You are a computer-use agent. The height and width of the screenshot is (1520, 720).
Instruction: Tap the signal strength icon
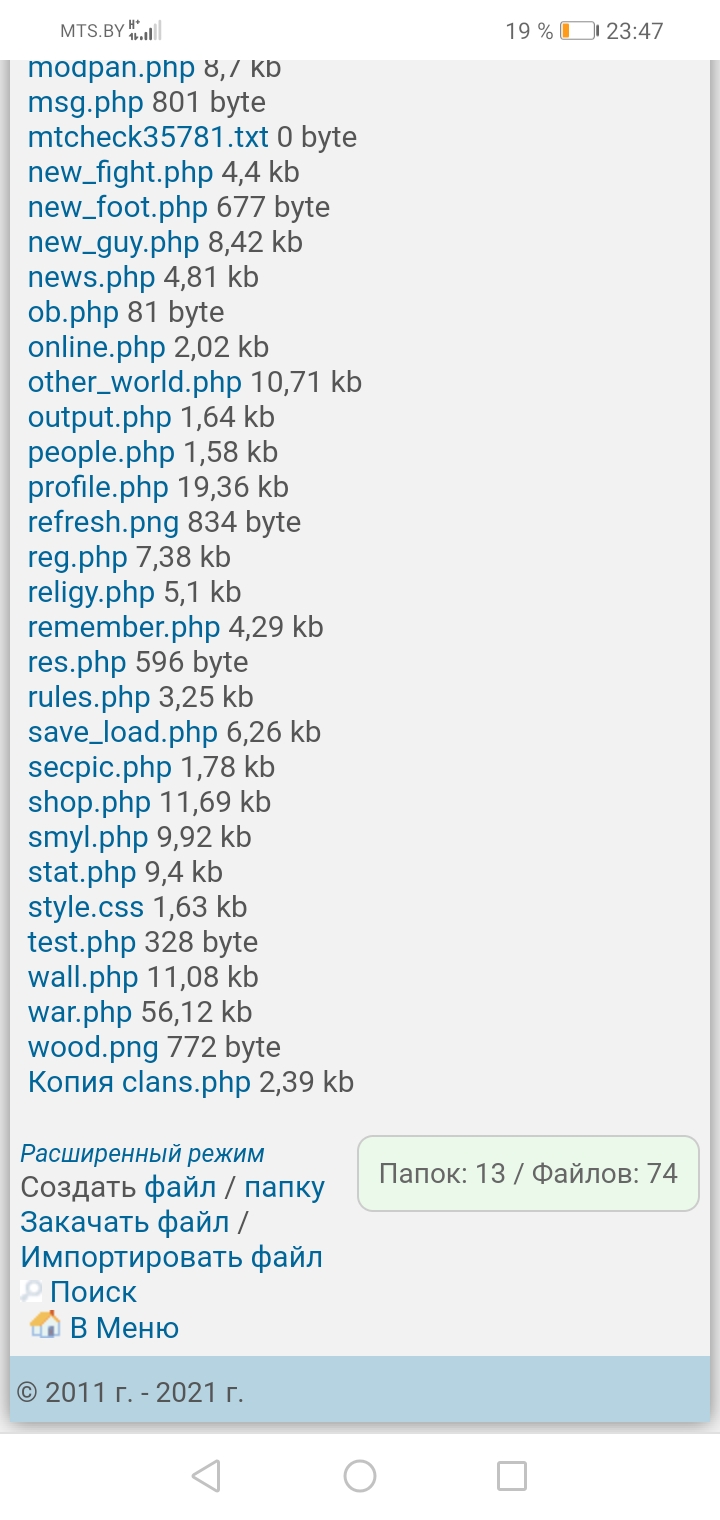click(145, 30)
